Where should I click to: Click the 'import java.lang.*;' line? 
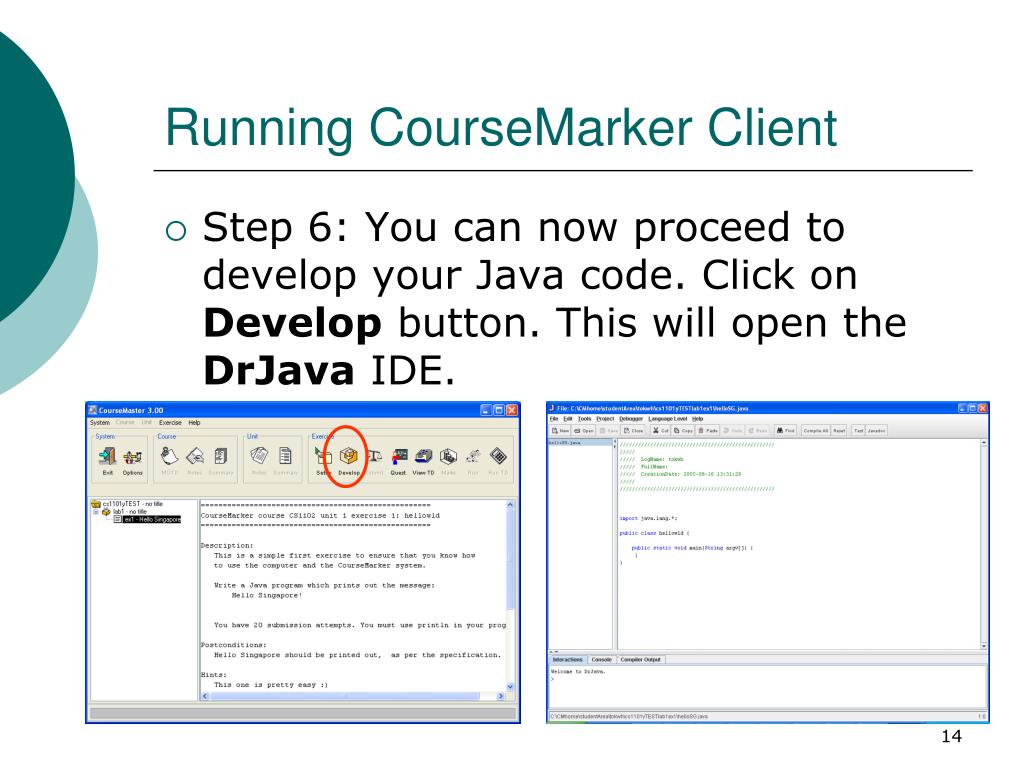click(x=648, y=518)
